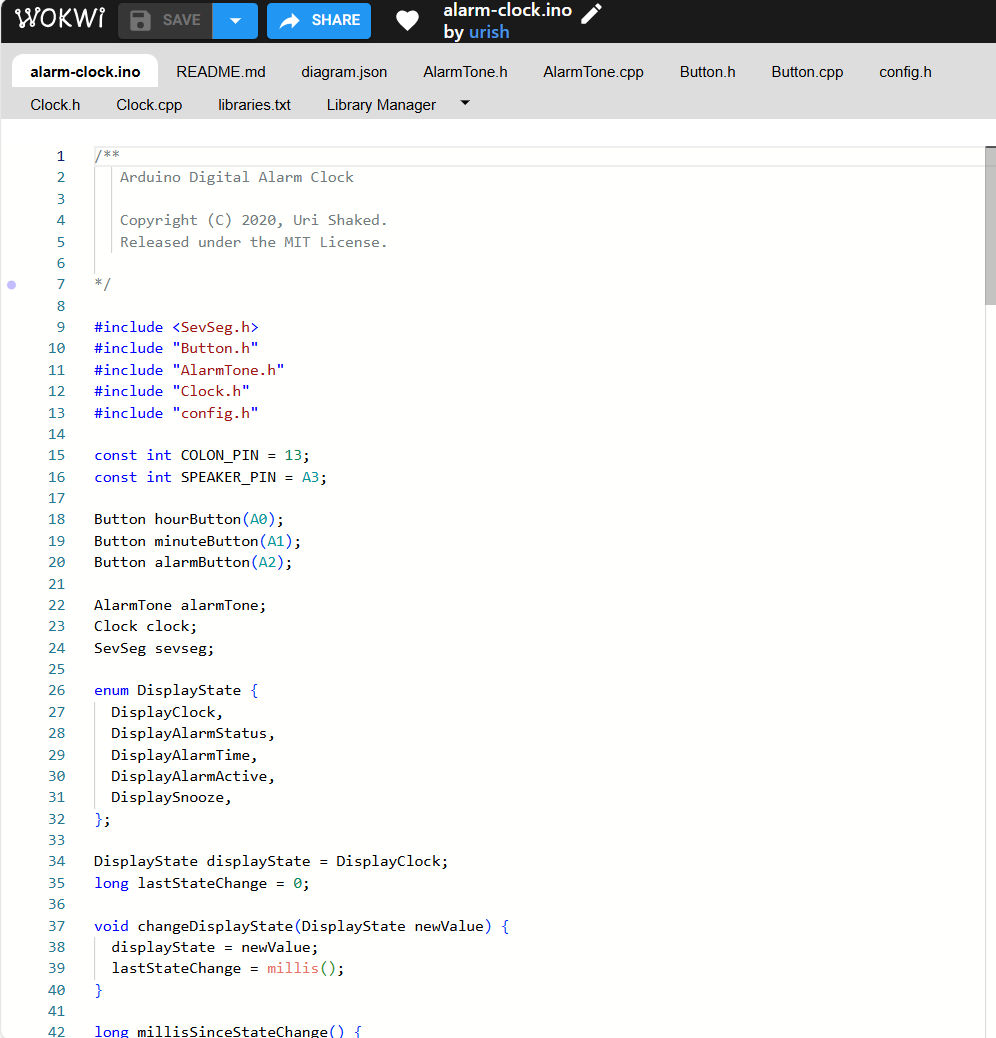
Task: Click 'SPEAKER_PIN' on line 16
Action: [x=228, y=477]
